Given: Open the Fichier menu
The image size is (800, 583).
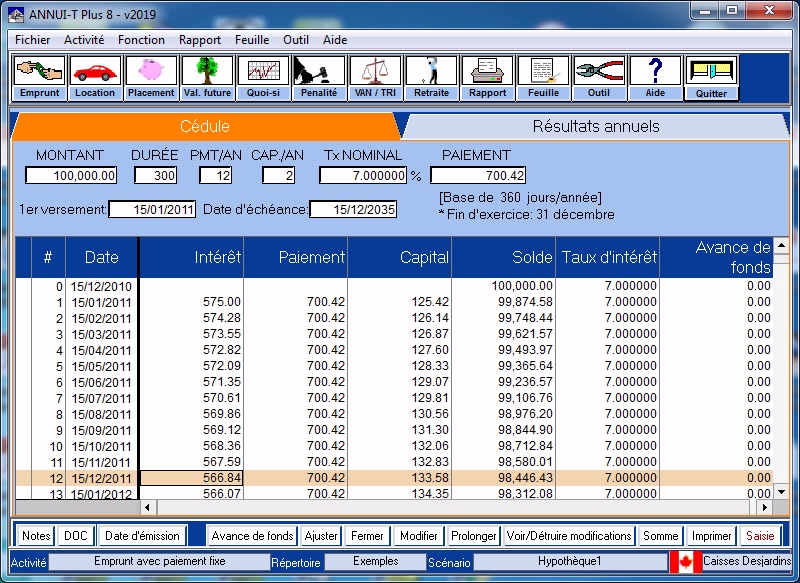Looking at the screenshot, I should tap(32, 40).
